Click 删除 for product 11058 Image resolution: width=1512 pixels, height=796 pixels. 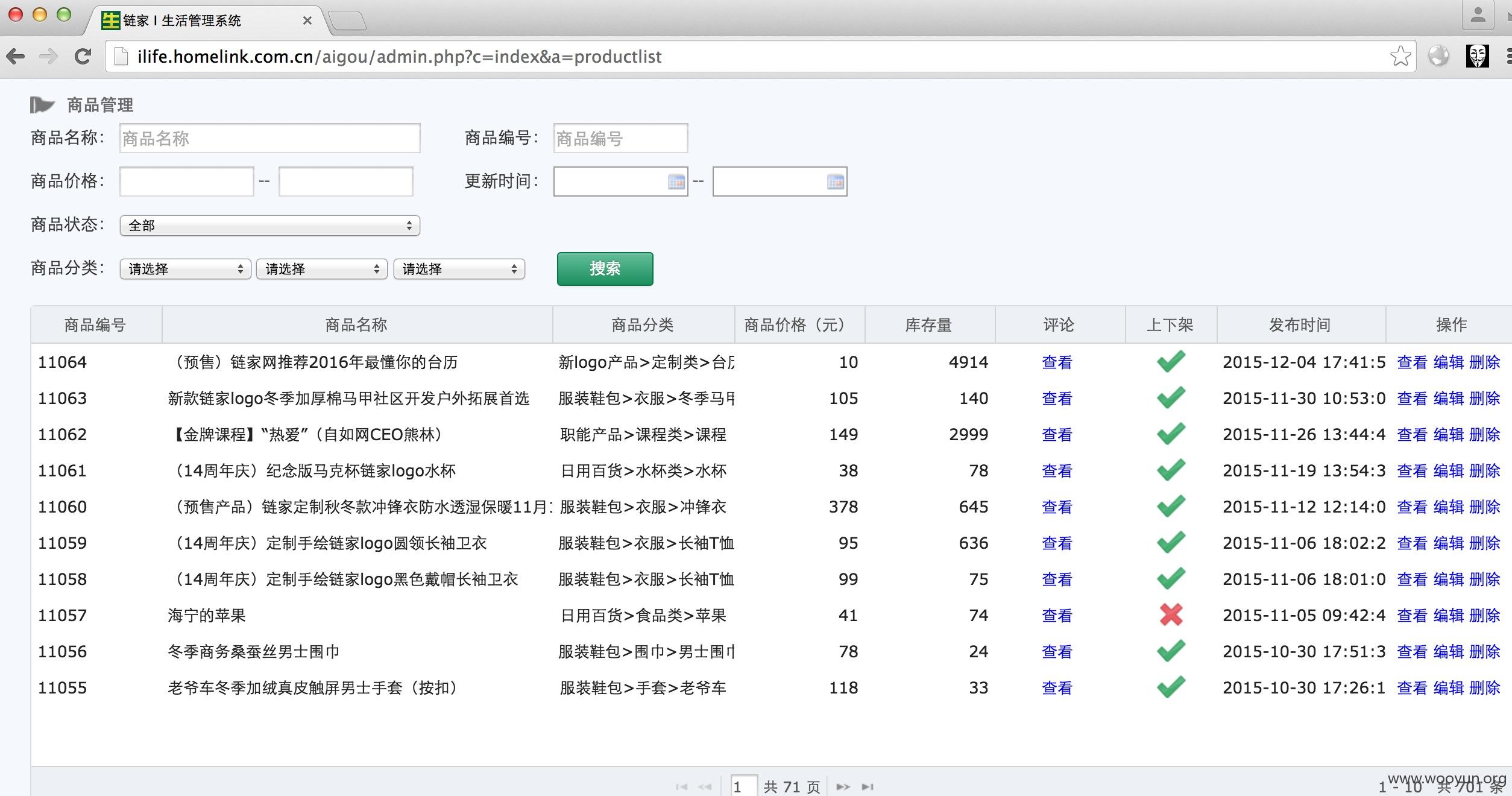[x=1484, y=579]
